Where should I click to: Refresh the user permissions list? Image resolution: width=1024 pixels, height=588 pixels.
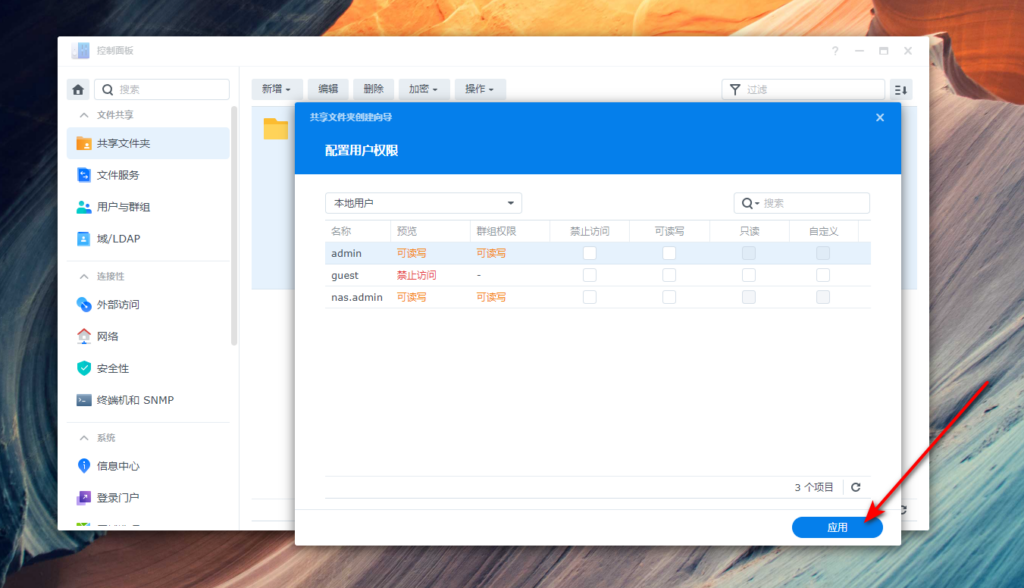pyautogui.click(x=856, y=487)
